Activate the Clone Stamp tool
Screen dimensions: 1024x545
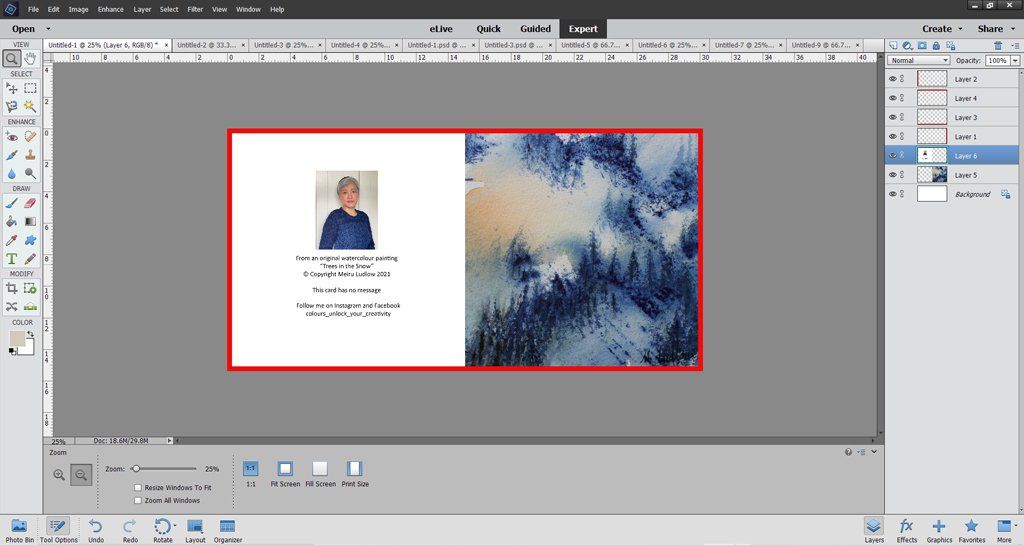30,155
